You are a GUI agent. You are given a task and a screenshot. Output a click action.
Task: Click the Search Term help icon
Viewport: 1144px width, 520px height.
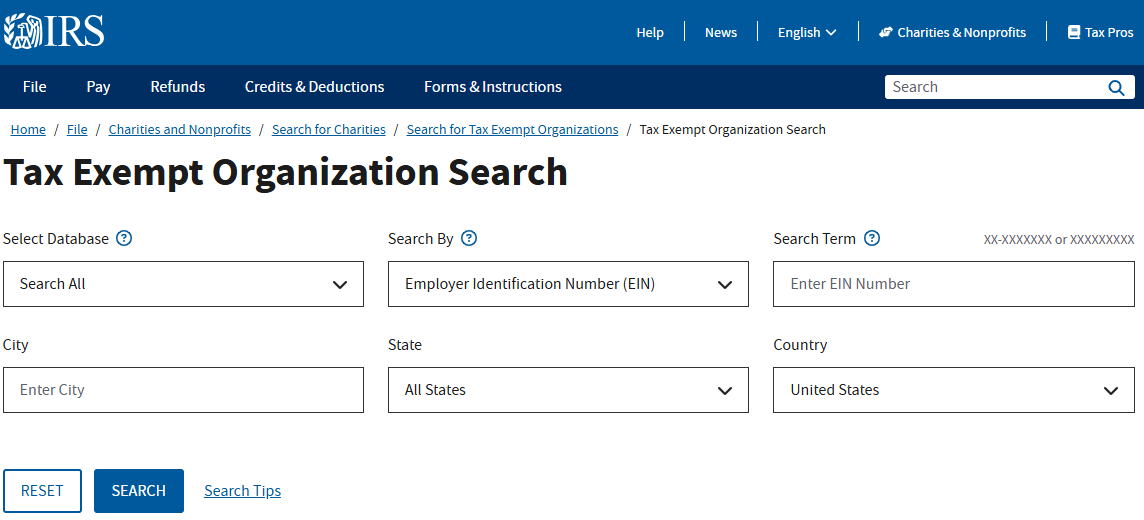[872, 238]
